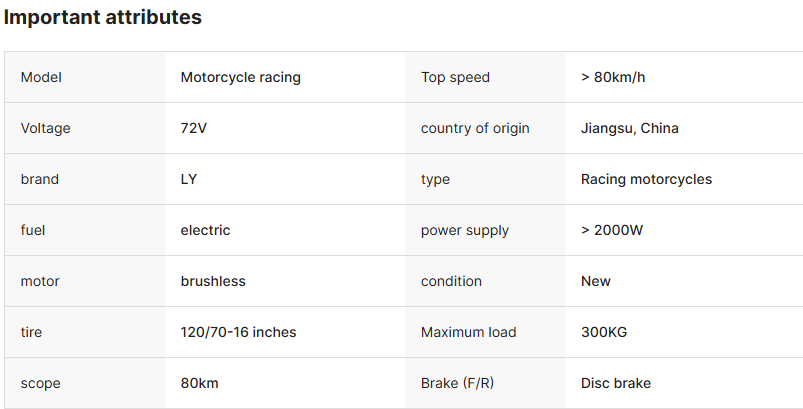Click the 'brushless' motor value
The image size is (803, 409).
(212, 281)
